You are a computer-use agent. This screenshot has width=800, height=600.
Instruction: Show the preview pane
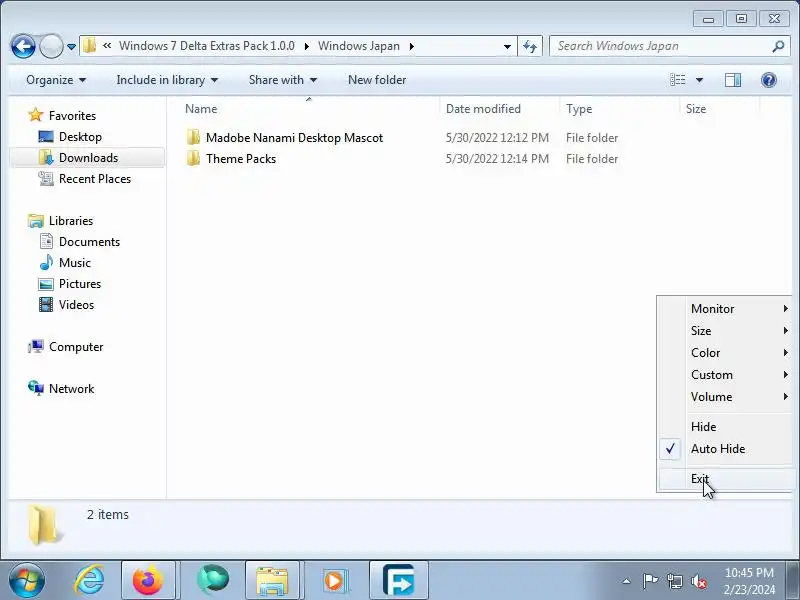(733, 80)
